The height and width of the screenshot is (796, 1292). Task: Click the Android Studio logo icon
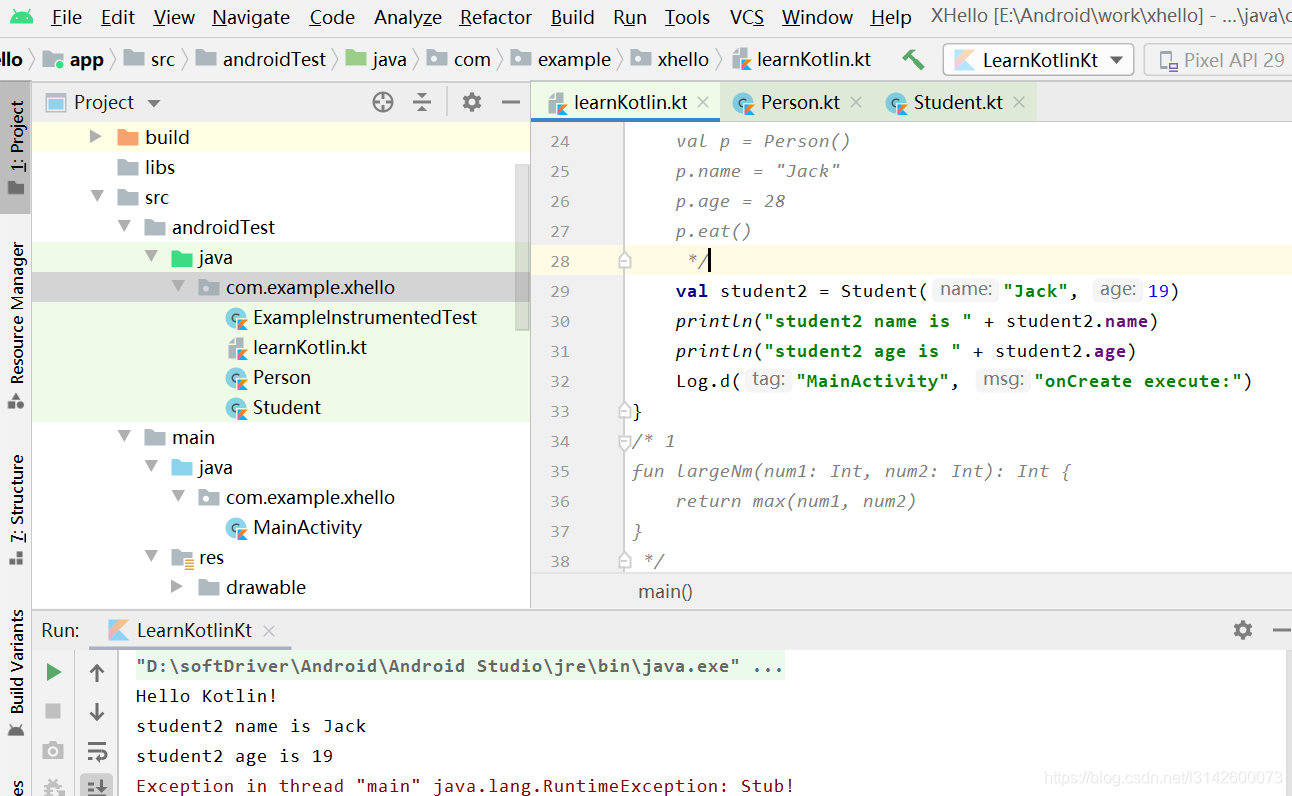click(x=20, y=17)
